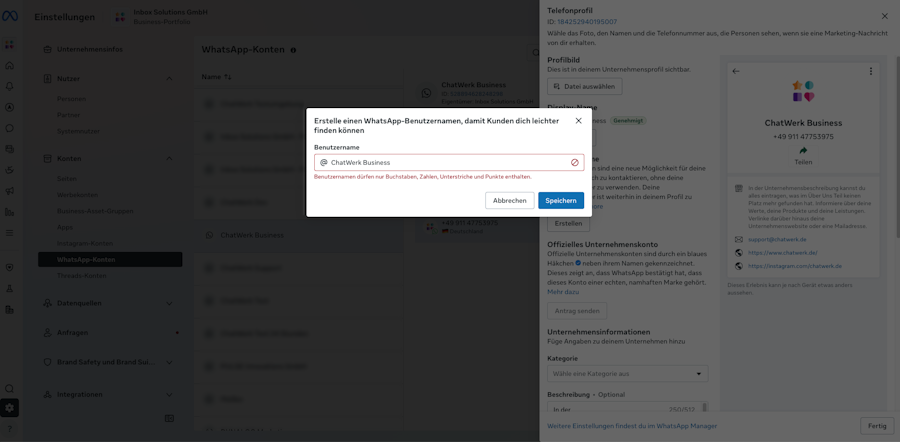Open the search magnifier in the rail
Screen dimensions: 900x442
pyautogui.click(x=9, y=389)
